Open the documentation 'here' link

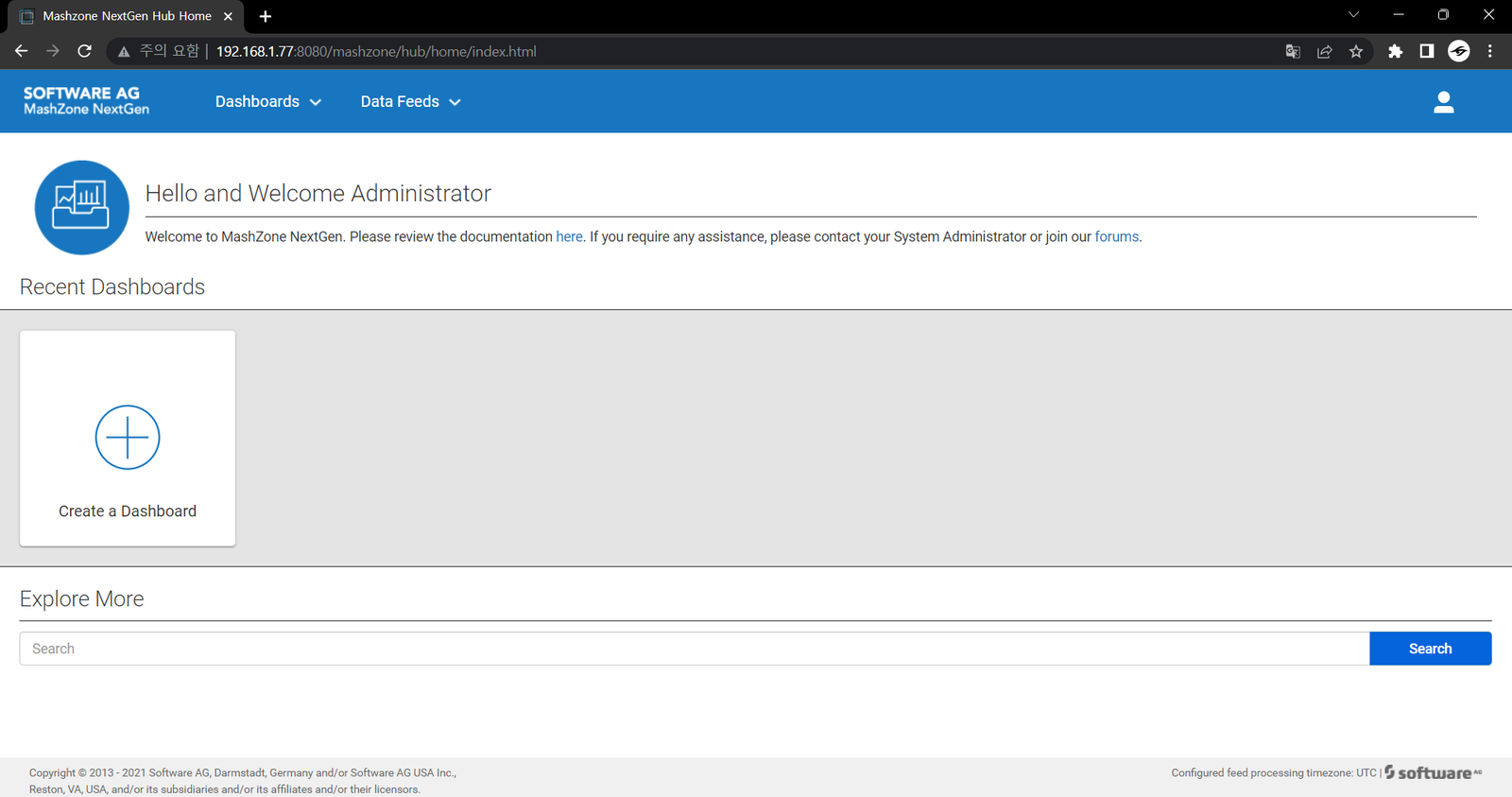tap(569, 237)
